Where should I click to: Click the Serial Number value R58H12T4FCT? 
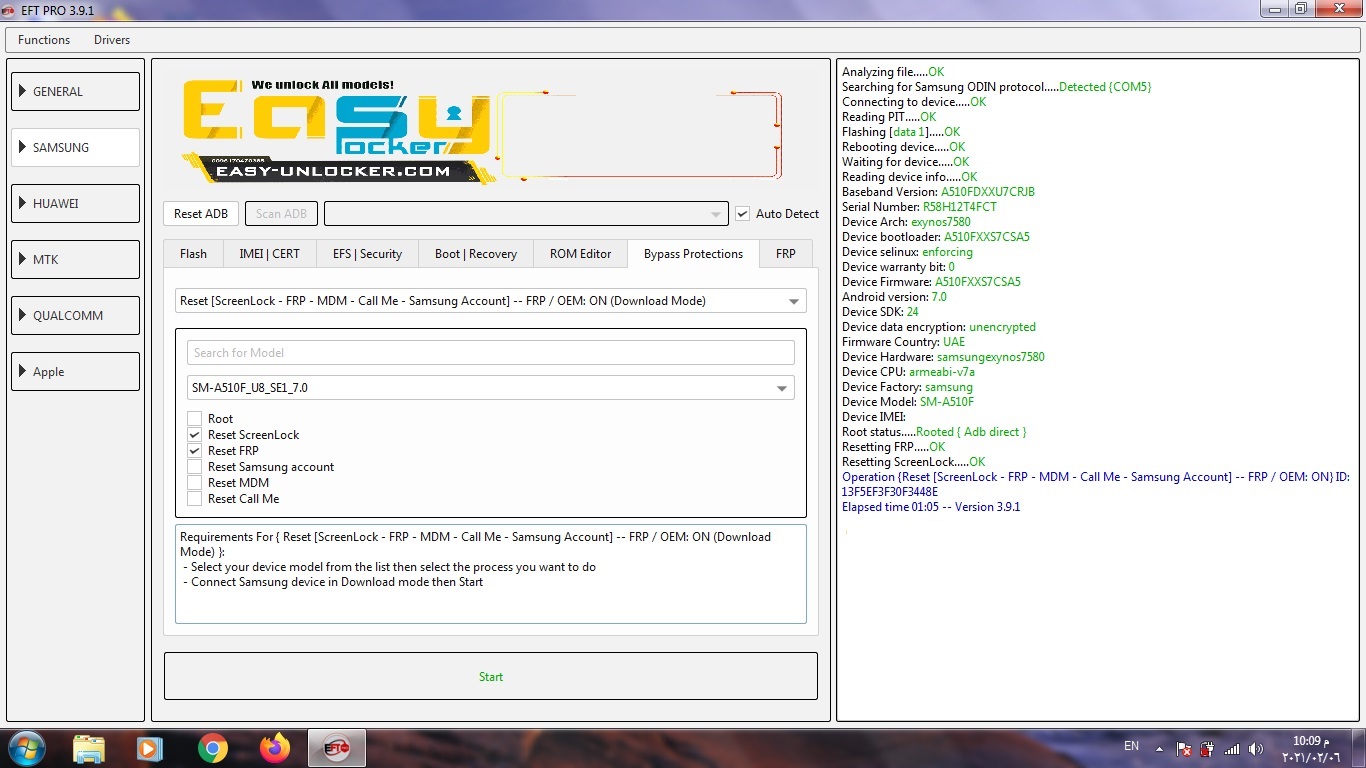pos(959,207)
